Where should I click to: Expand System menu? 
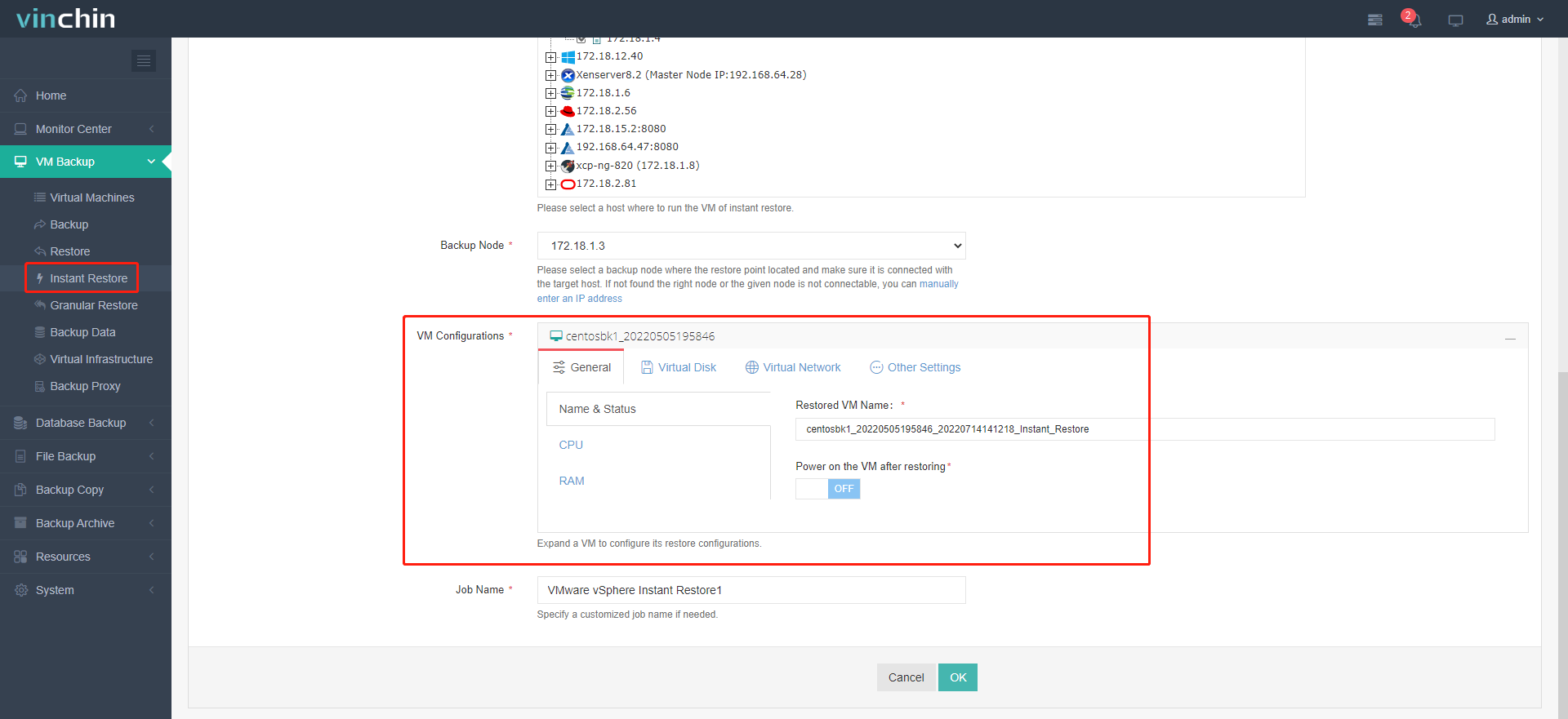pos(86,590)
